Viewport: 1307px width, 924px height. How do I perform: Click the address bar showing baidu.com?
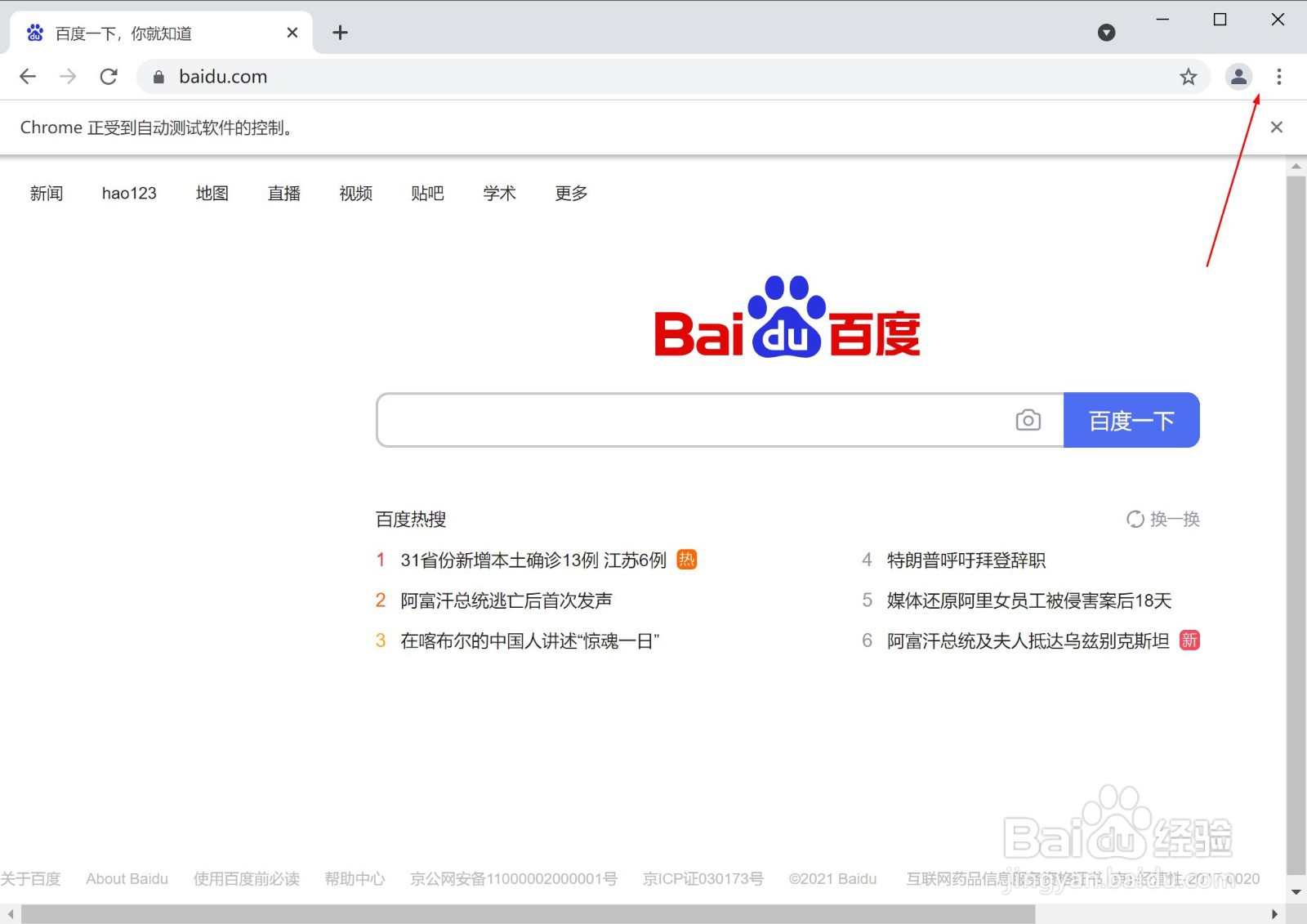tap(673, 77)
